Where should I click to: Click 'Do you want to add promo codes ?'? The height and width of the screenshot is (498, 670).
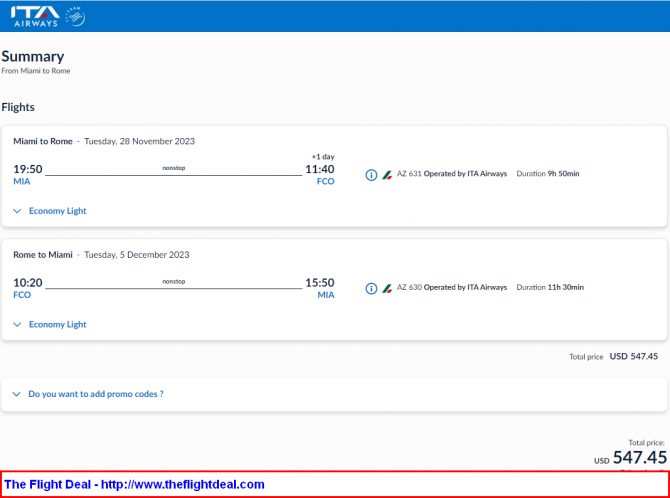(96, 394)
